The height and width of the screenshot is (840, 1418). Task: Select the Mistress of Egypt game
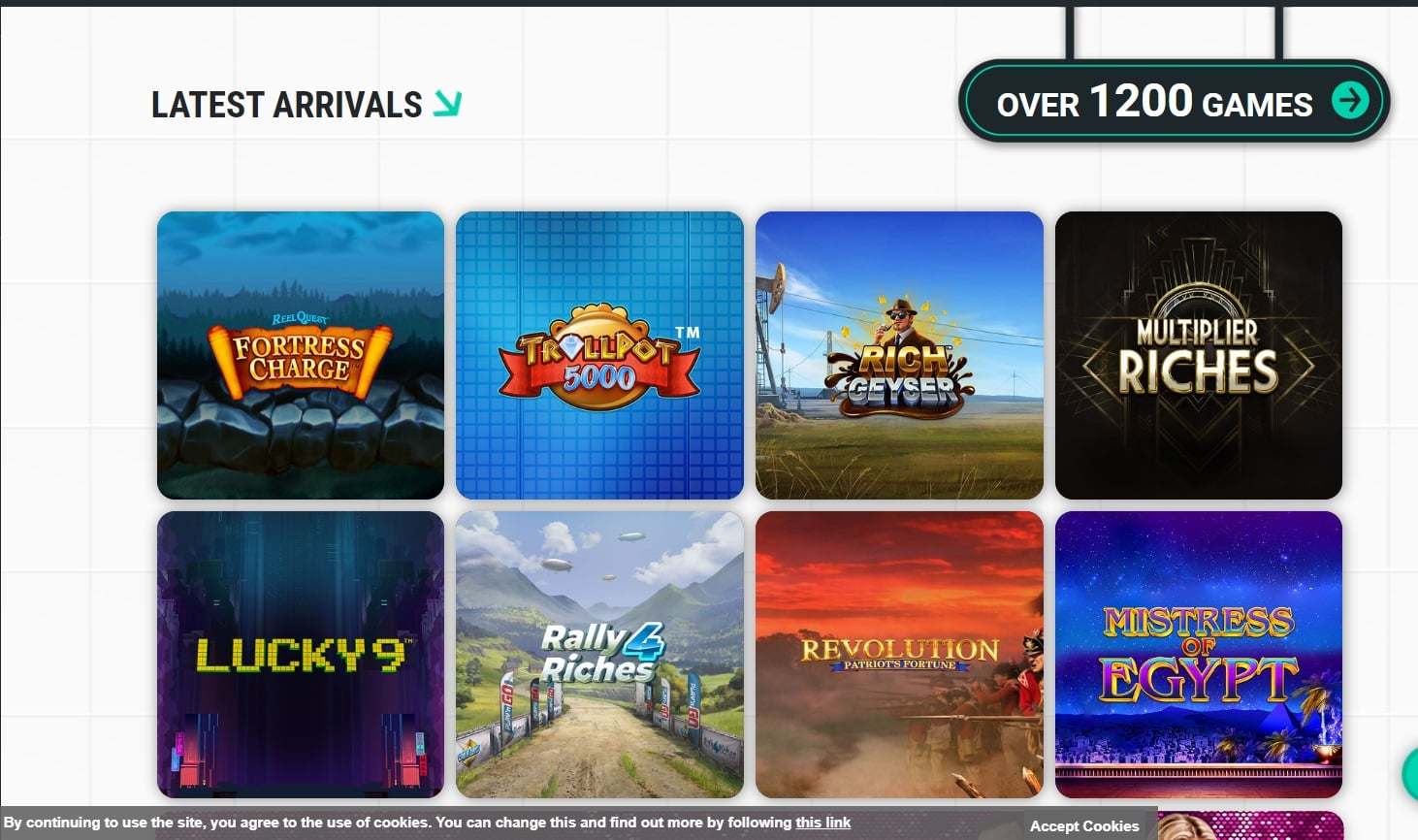(1199, 655)
